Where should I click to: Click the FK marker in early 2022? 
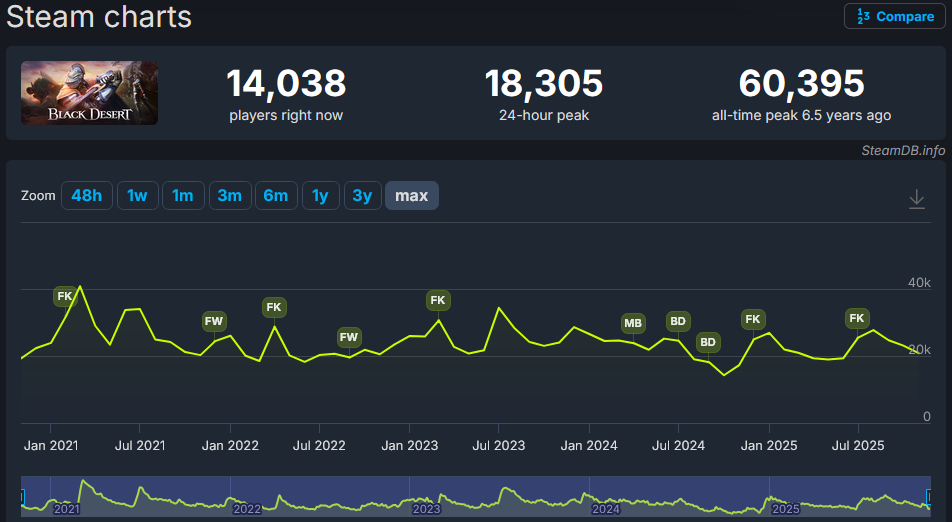(274, 307)
